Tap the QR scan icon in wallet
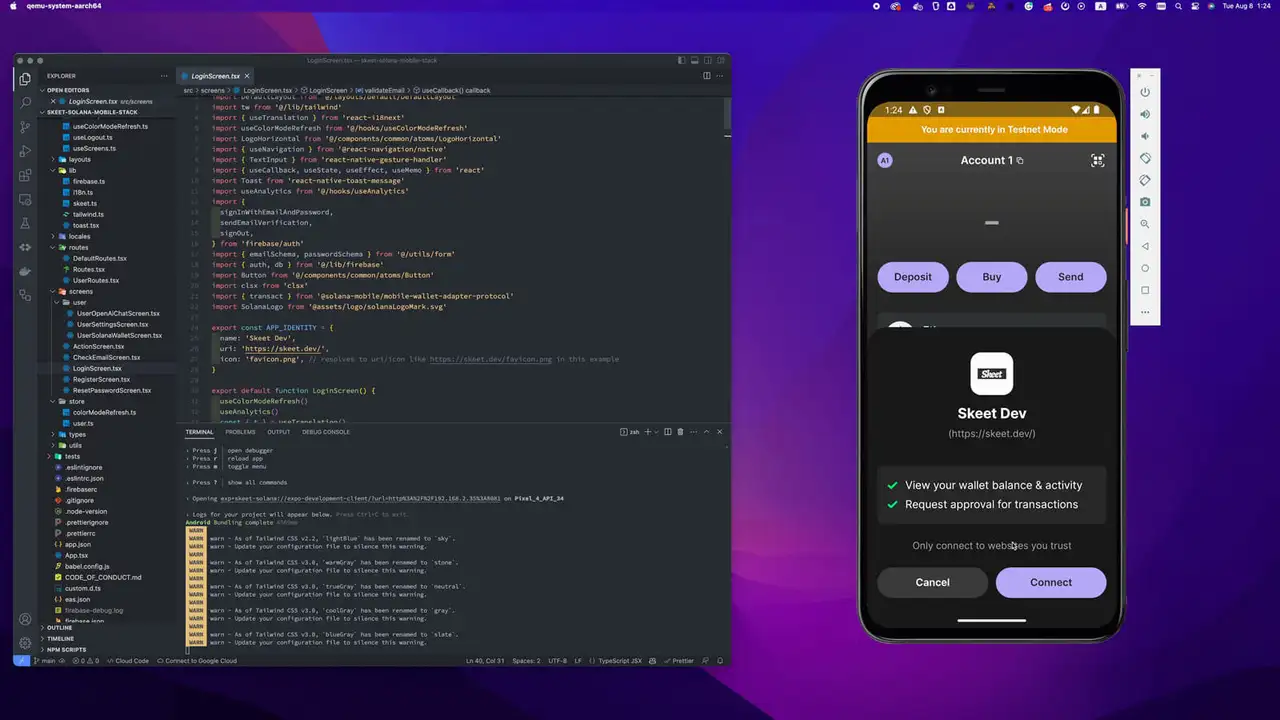Screen dimensions: 1280x720 coord(1097,160)
